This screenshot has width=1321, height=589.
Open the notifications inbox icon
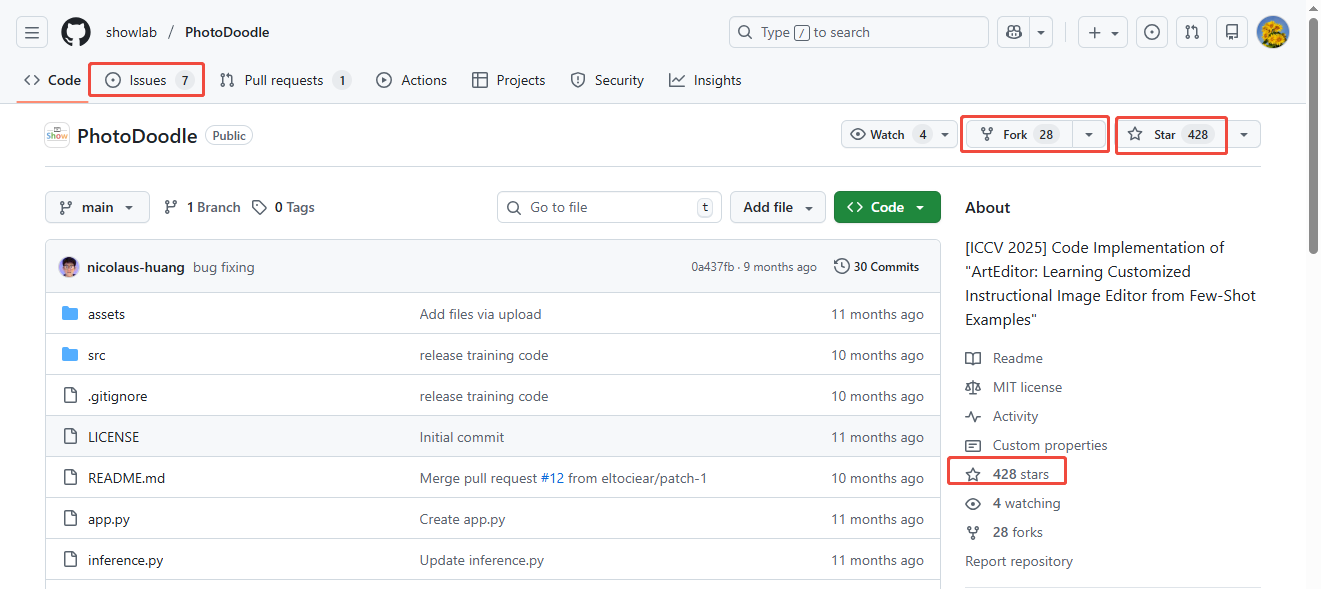click(1232, 32)
